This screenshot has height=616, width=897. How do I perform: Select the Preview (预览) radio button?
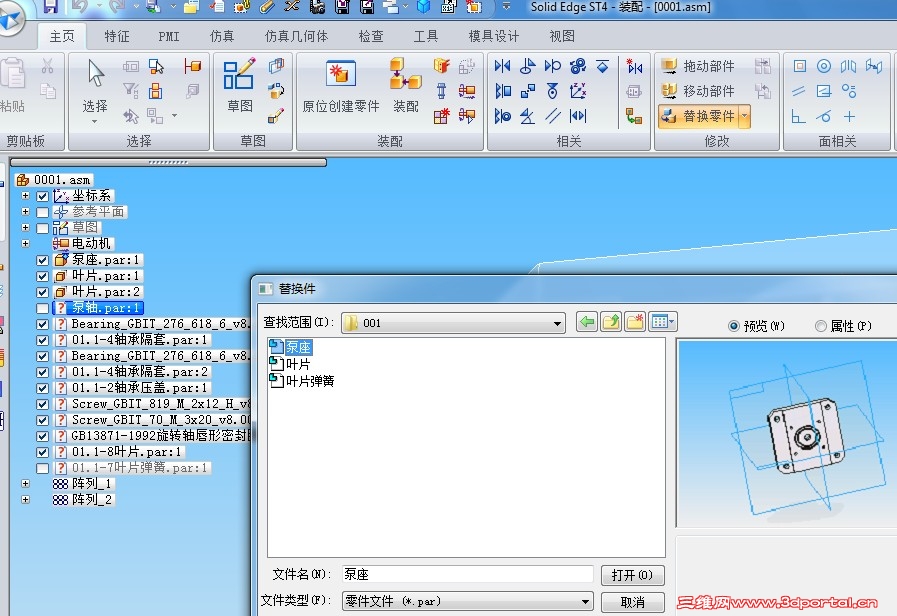[734, 326]
